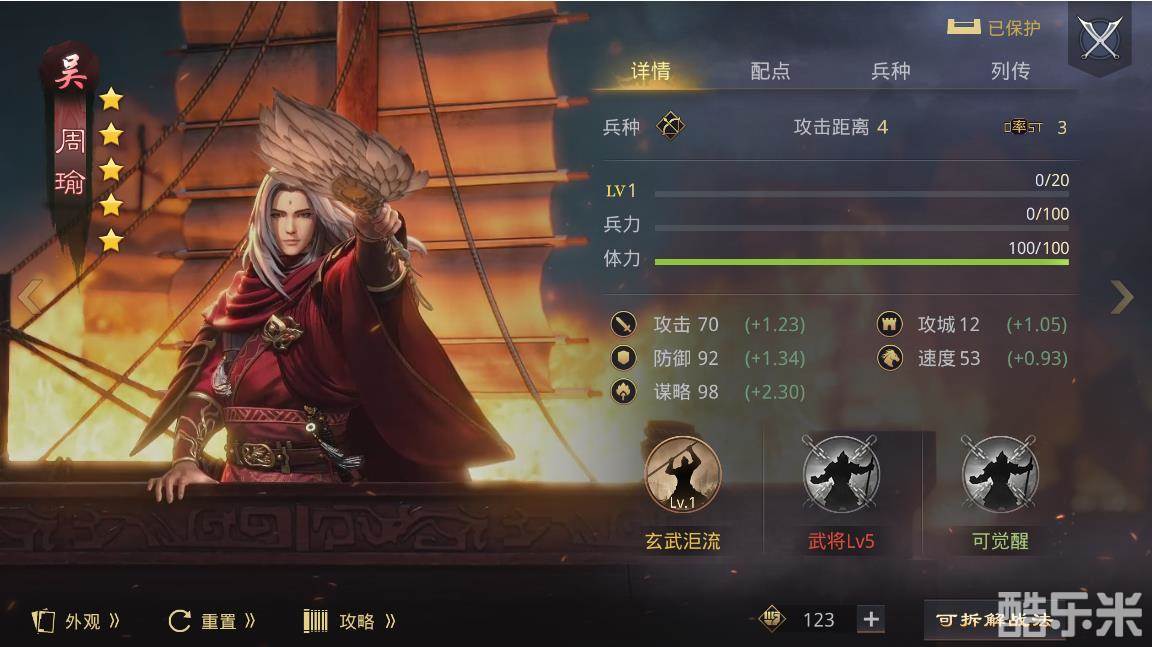
Task: Go to next general with right arrow
Action: 1122,297
